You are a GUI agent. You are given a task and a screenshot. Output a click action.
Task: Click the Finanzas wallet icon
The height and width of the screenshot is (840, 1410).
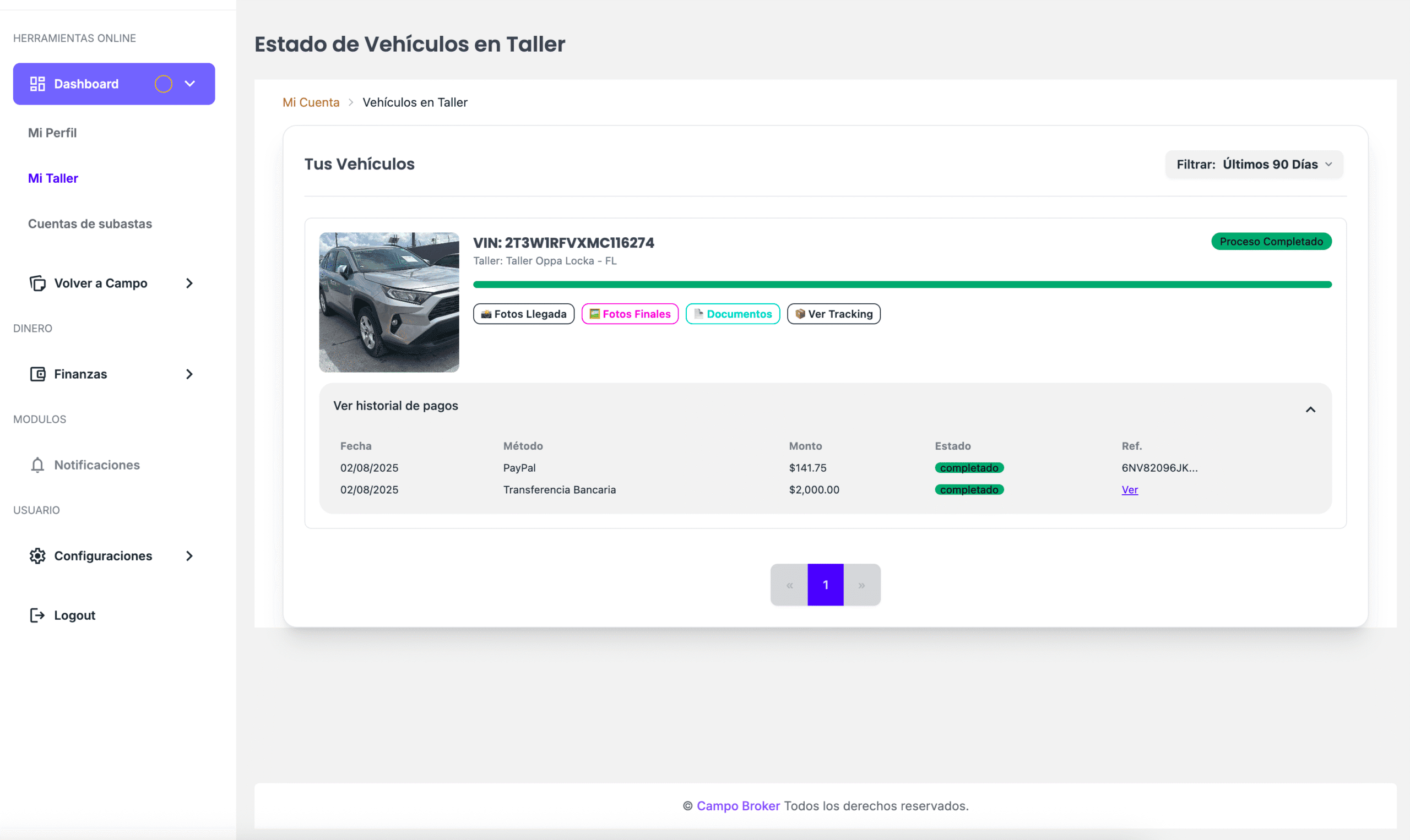tap(37, 374)
